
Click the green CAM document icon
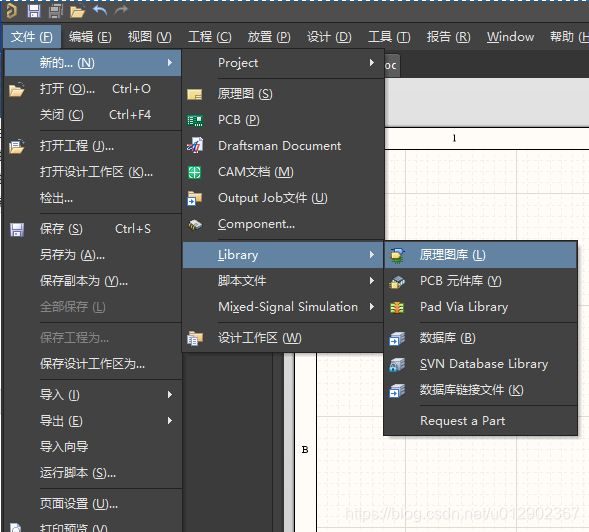pos(195,172)
